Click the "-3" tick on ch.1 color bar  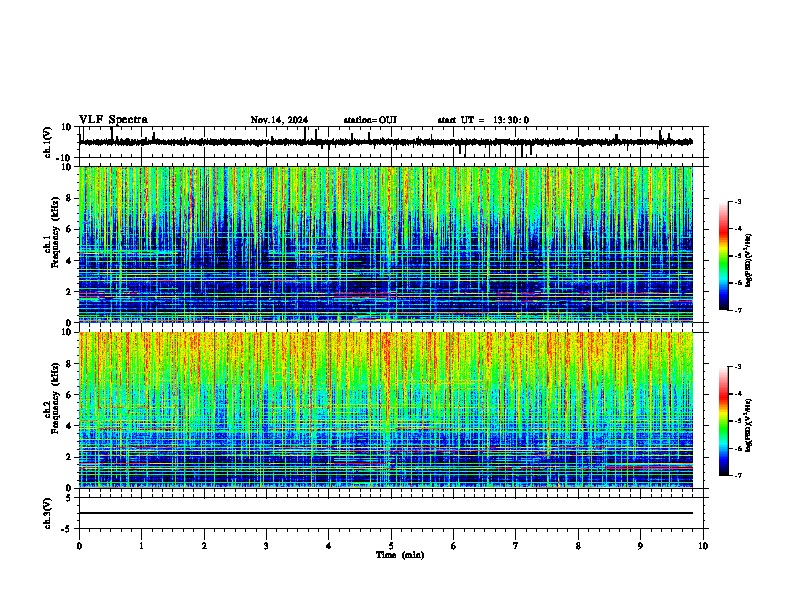click(738, 201)
